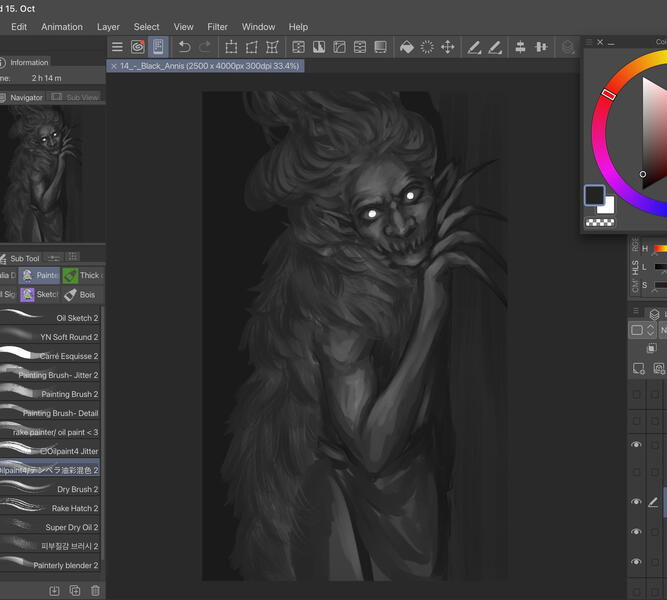667x600 pixels.
Task: Open the Animation menu
Action: (x=62, y=27)
